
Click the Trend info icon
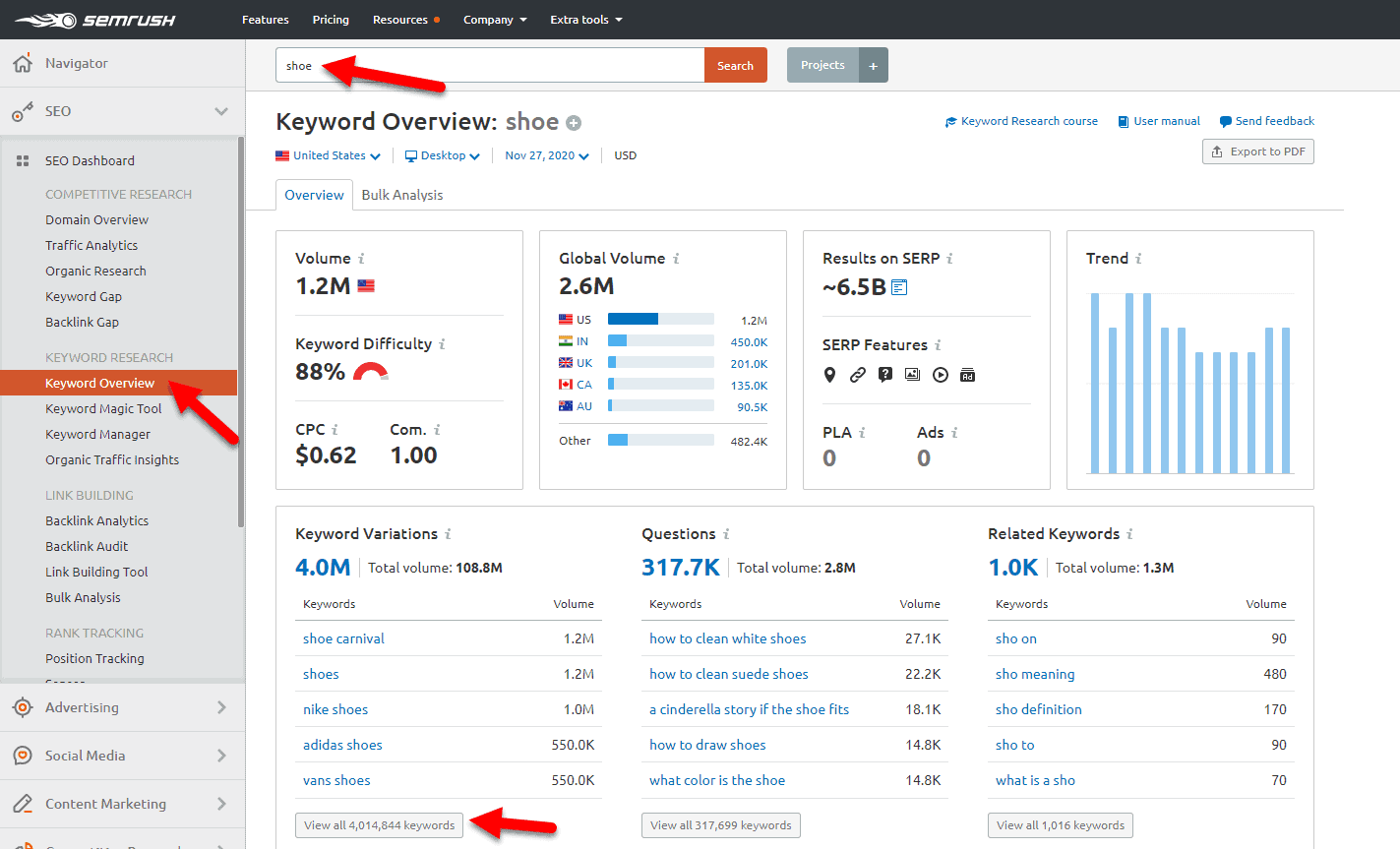click(x=1138, y=259)
